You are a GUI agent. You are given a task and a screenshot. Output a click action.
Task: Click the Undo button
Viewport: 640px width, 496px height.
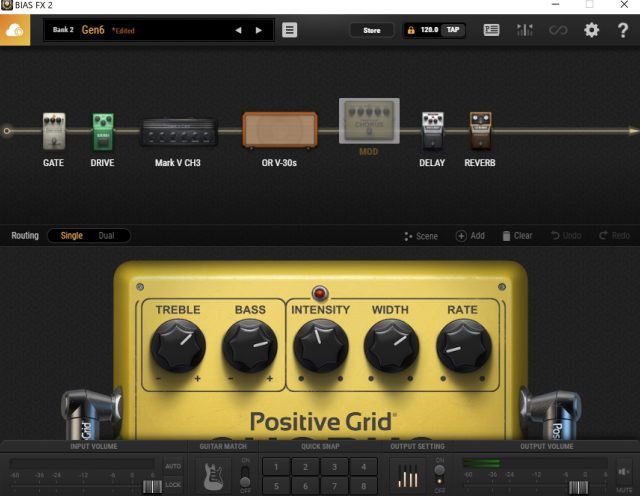pos(566,236)
